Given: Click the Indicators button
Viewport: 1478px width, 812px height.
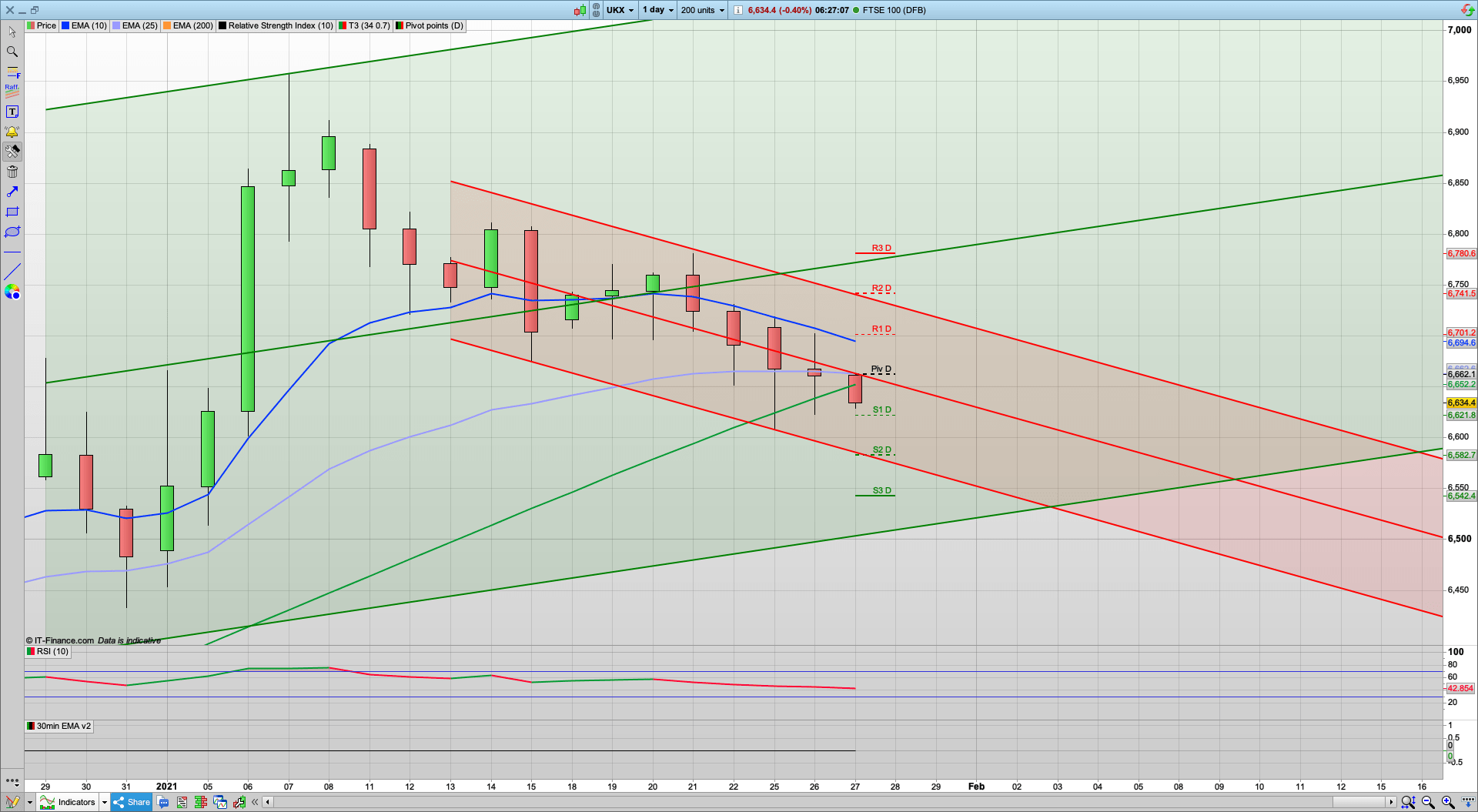Looking at the screenshot, I should (75, 802).
